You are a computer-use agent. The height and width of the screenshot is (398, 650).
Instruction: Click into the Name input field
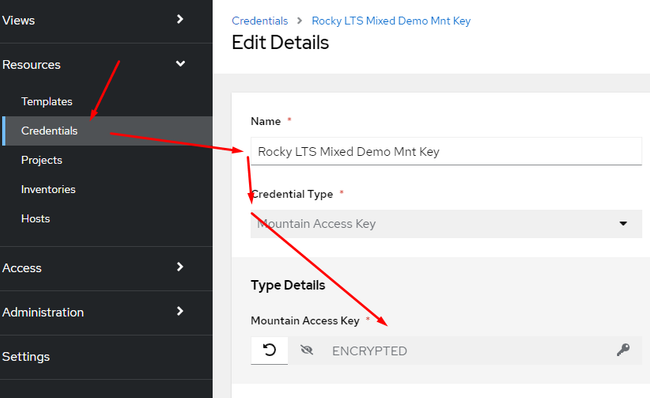(x=446, y=151)
